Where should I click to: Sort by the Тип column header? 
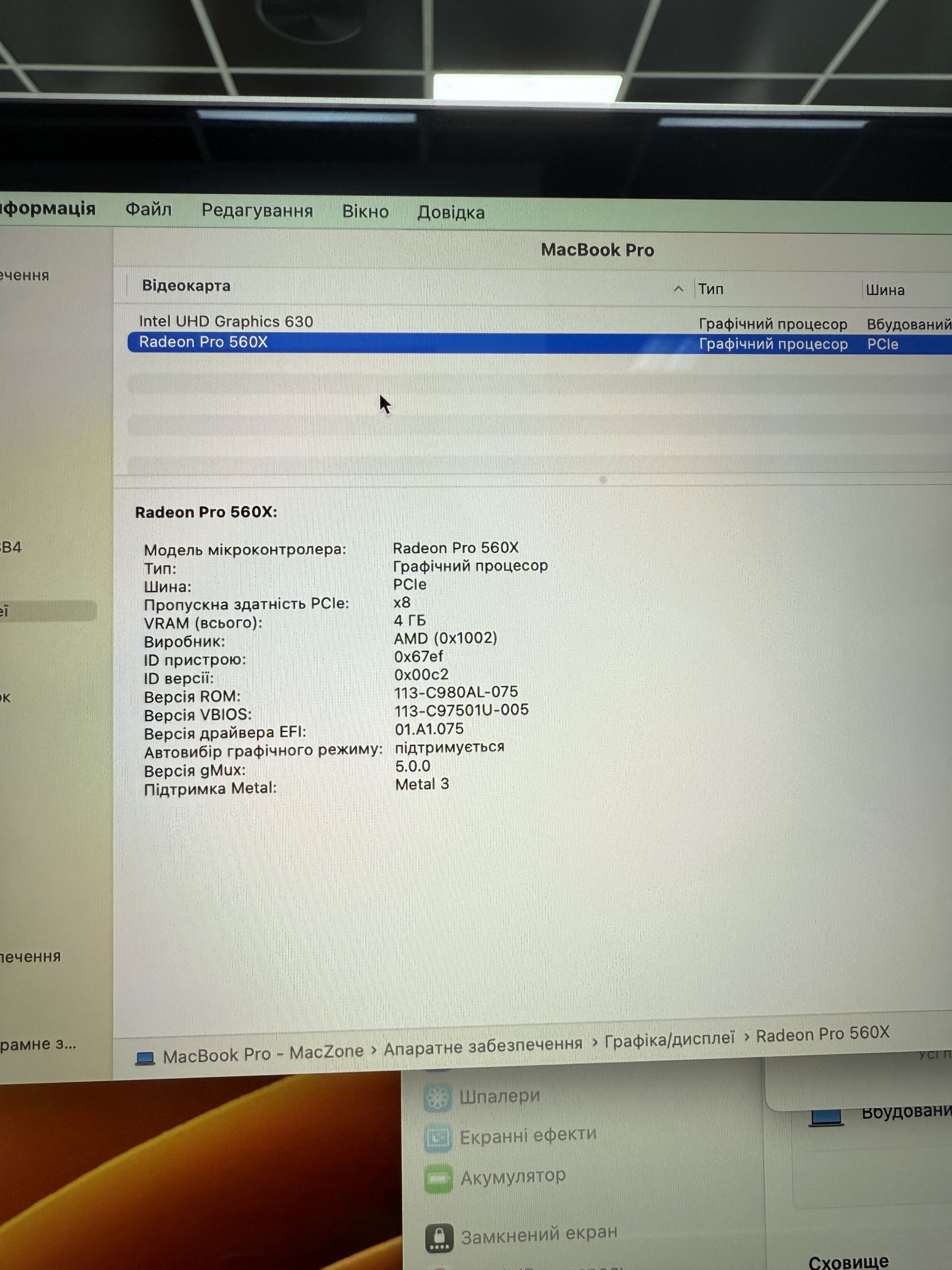pyautogui.click(x=711, y=289)
